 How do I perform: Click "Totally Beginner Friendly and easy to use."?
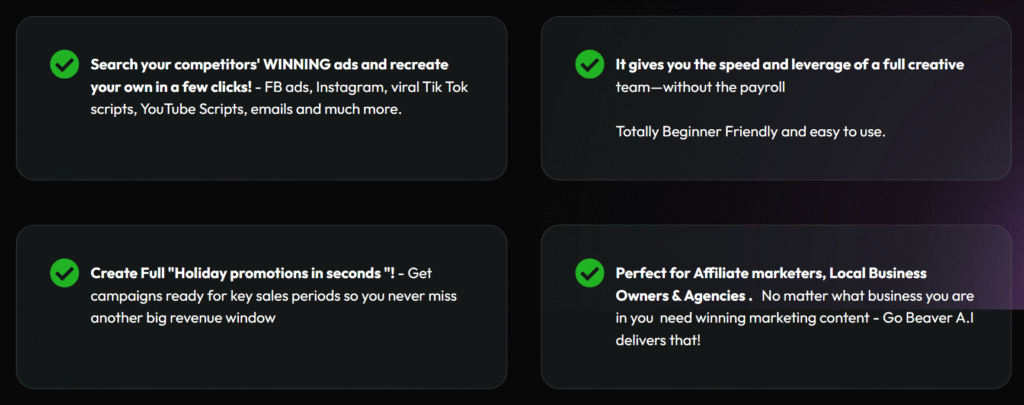[750, 132]
